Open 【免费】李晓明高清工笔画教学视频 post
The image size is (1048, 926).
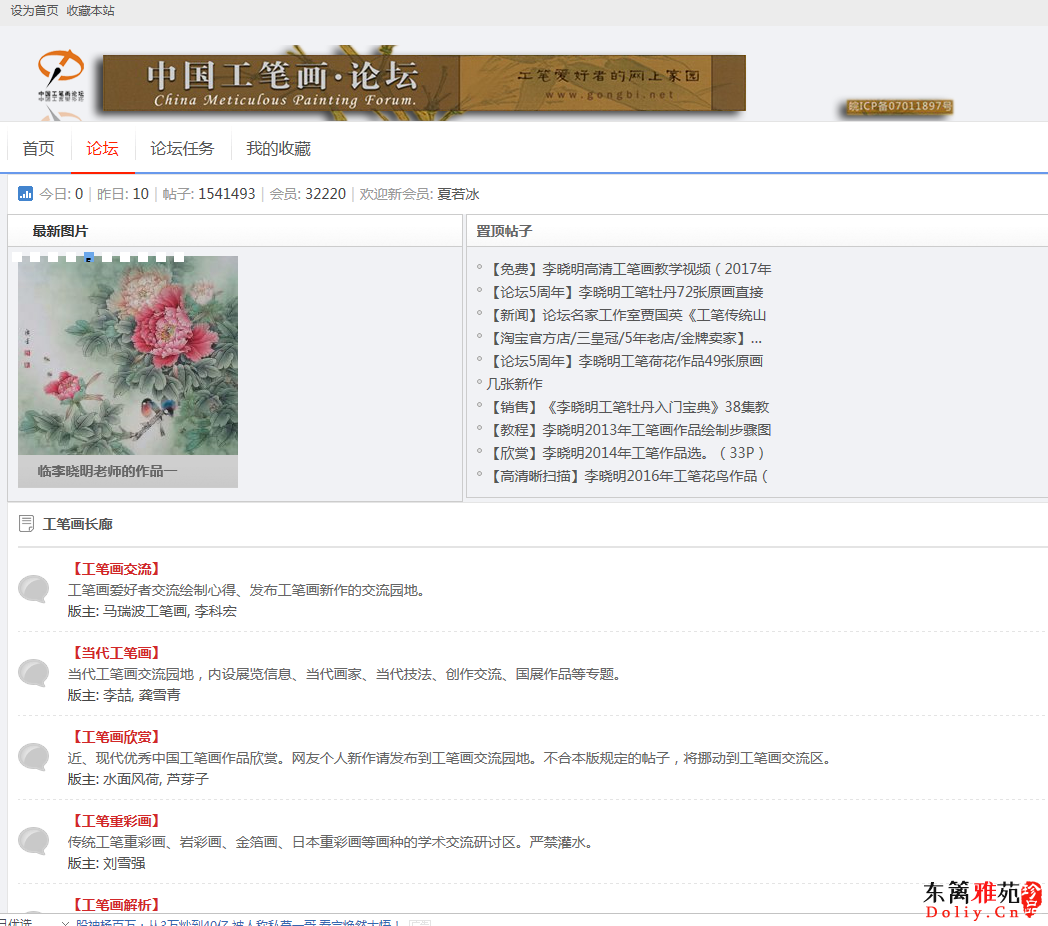click(628, 269)
